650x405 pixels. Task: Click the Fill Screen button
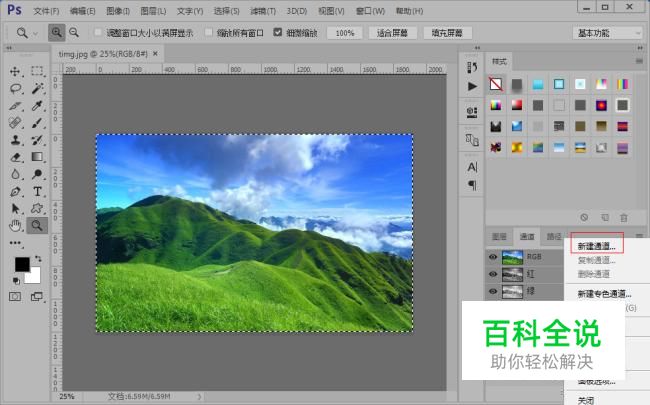coord(447,33)
